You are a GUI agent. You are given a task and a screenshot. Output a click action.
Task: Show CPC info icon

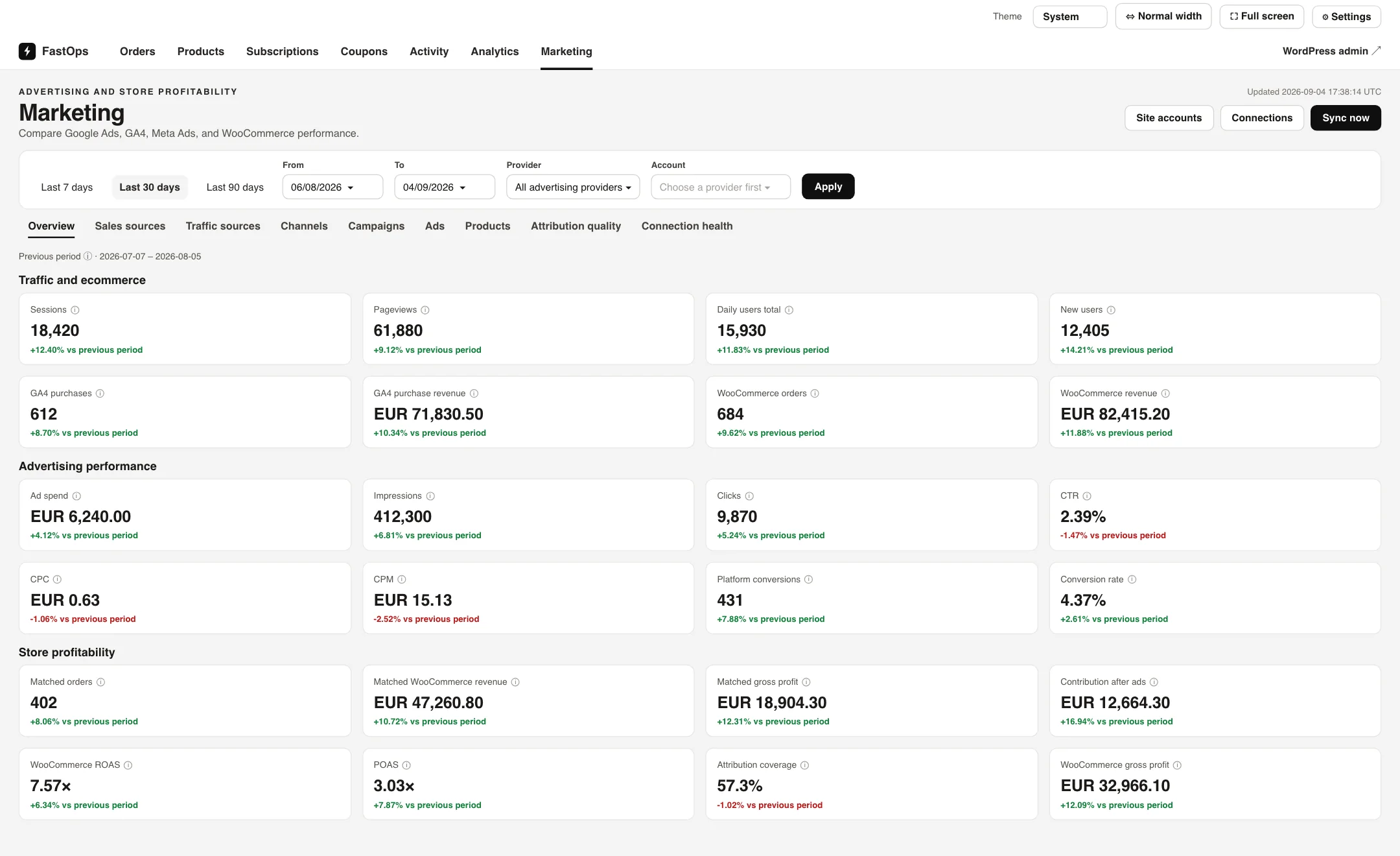(57, 580)
